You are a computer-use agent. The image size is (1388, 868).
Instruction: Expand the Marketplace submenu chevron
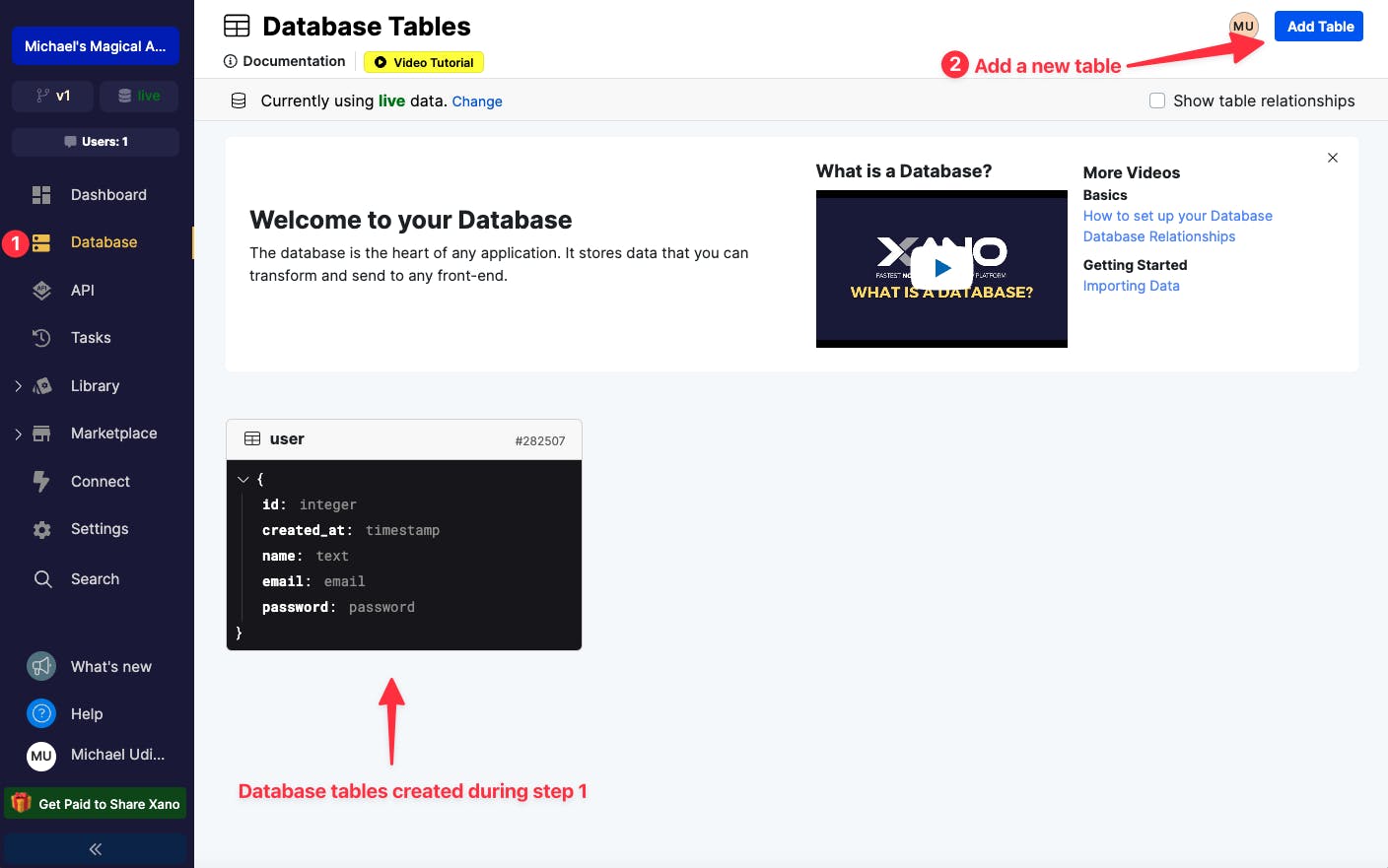[x=18, y=434]
